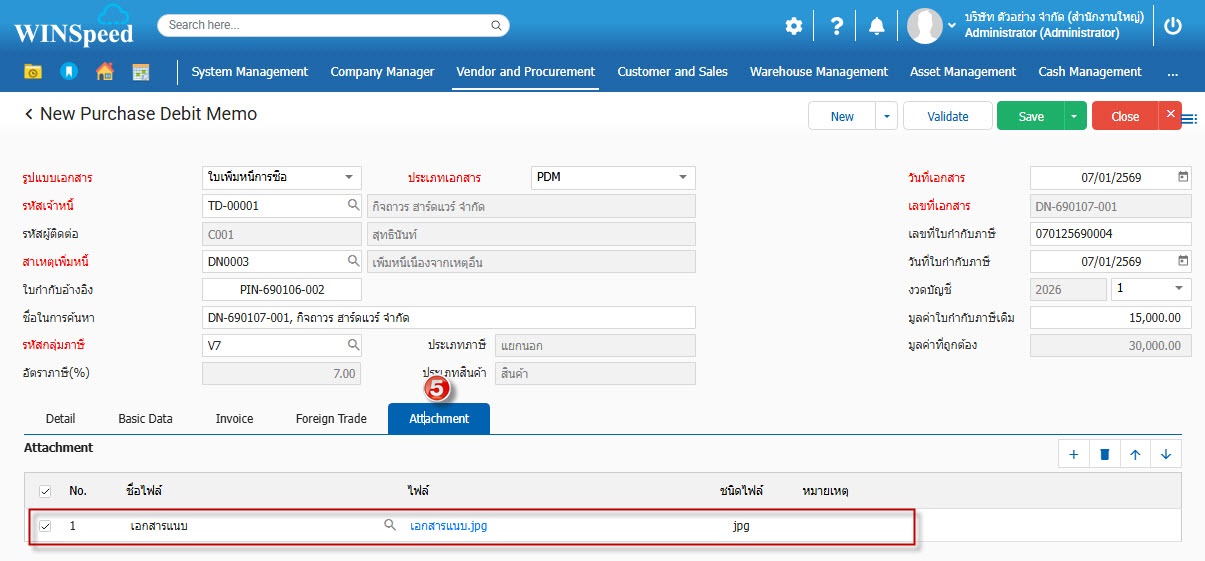This screenshot has width=1205, height=561.
Task: Add a new attachment with plus icon
Action: [x=1073, y=454]
